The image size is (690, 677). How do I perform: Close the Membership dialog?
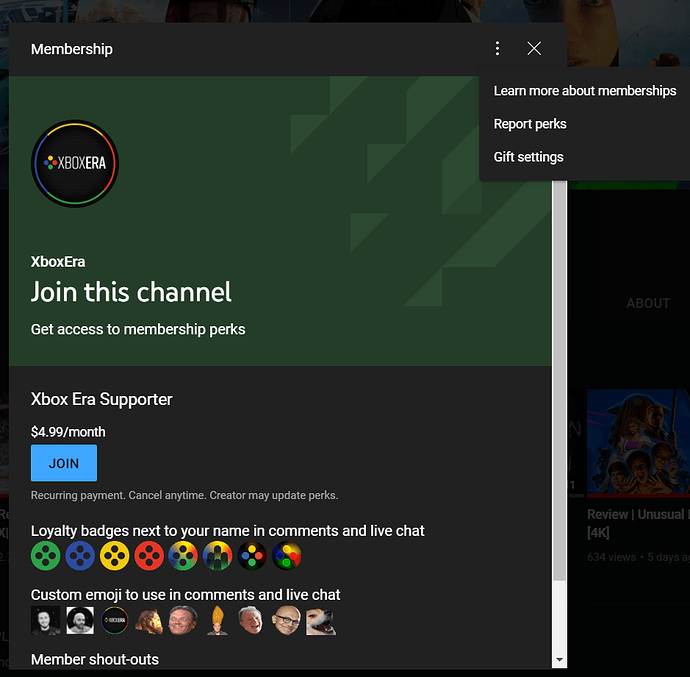pos(534,48)
